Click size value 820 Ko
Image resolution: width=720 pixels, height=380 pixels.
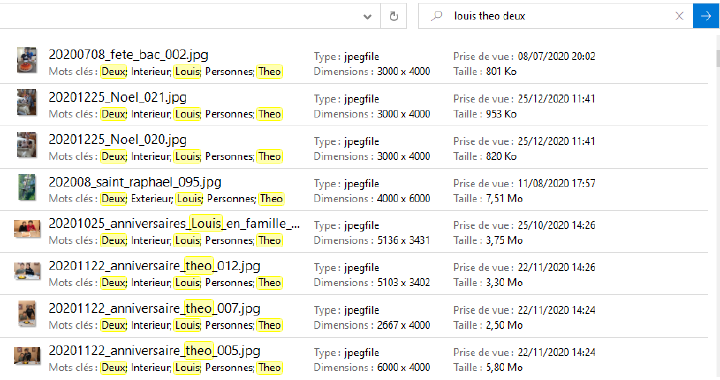tap(501, 156)
